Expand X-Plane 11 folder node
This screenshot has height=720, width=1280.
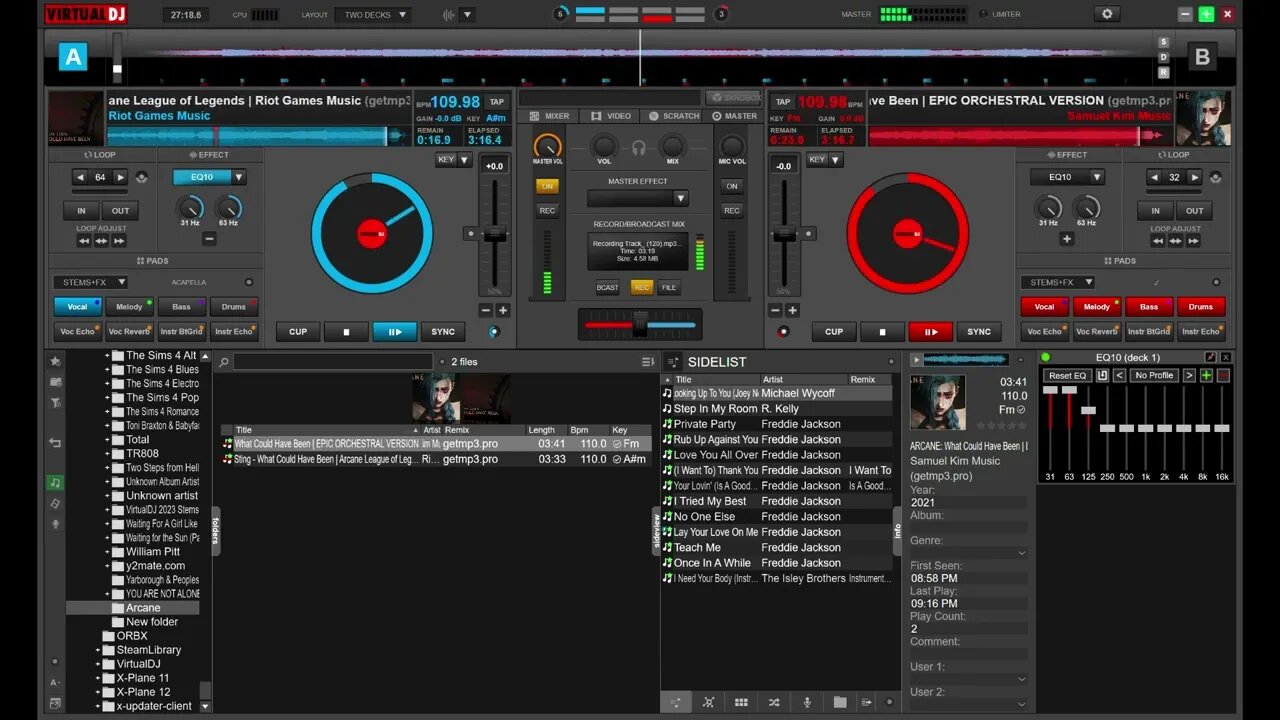coord(98,678)
